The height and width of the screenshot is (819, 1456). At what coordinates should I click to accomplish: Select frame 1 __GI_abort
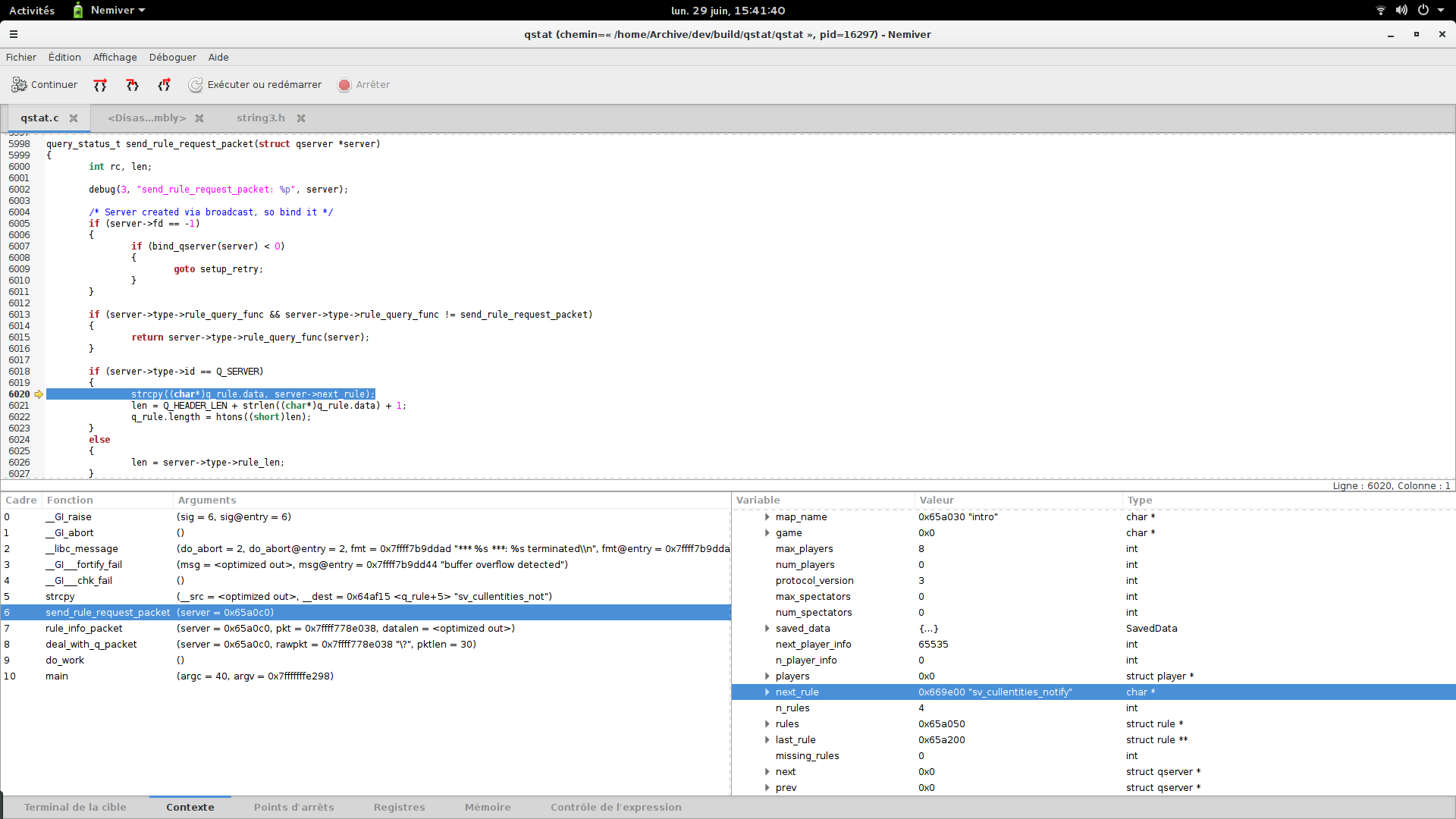coord(366,533)
